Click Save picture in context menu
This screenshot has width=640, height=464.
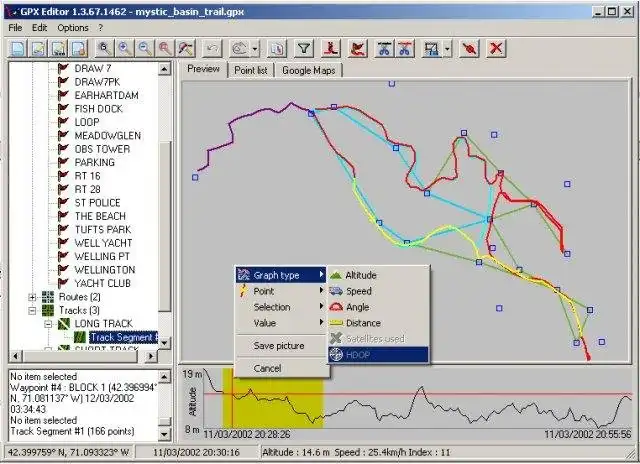pos(279,346)
